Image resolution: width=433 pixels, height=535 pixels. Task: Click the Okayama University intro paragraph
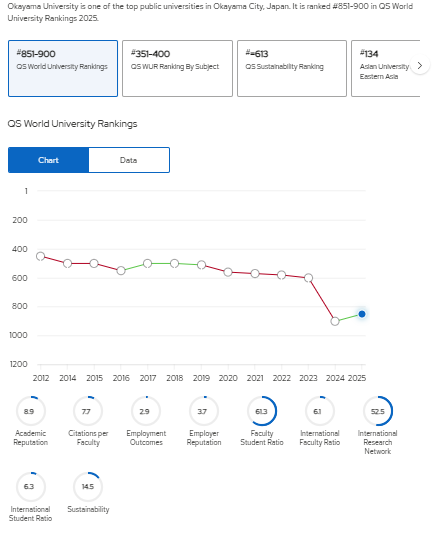pos(210,12)
